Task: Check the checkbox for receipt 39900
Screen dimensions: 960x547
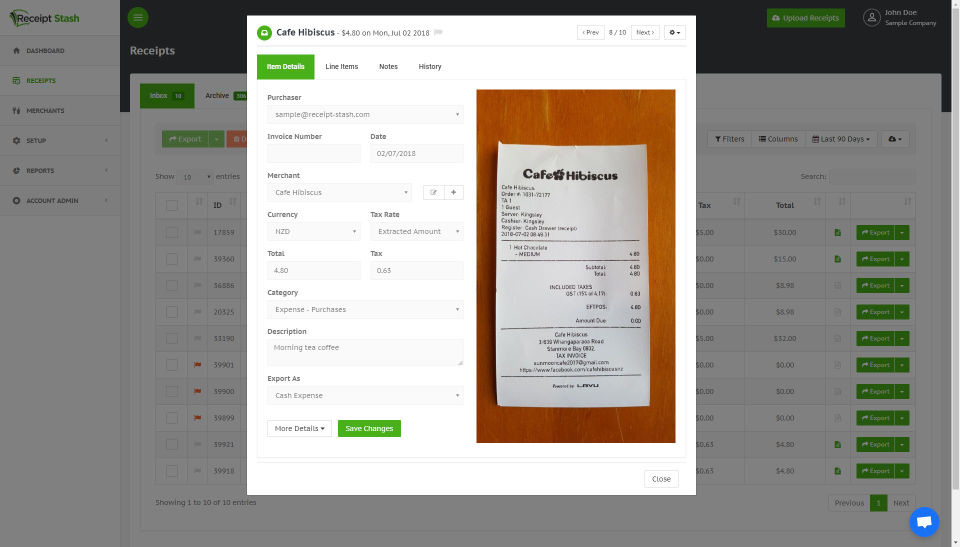Action: tap(172, 391)
